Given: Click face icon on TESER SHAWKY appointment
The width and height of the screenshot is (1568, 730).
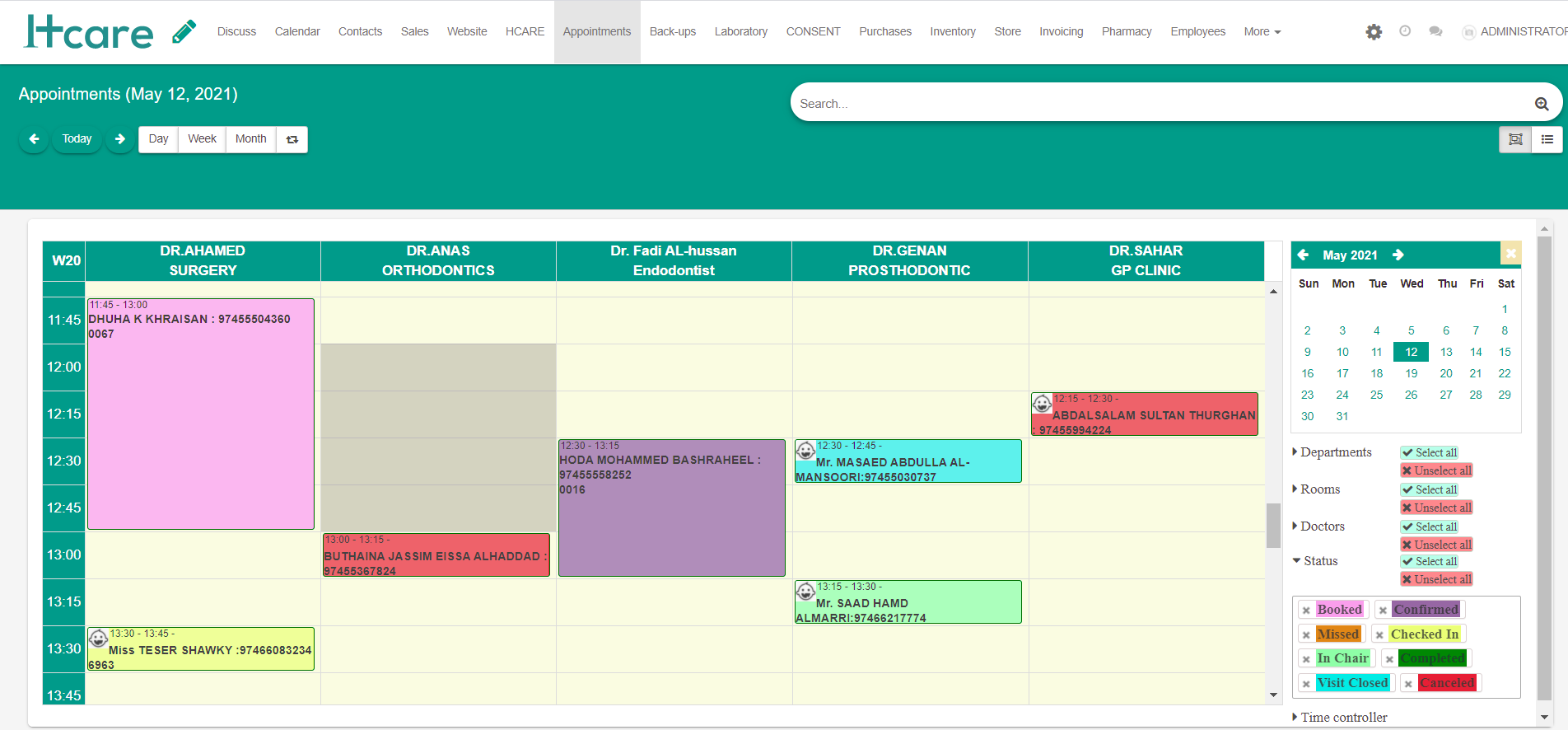Looking at the screenshot, I should pos(98,639).
